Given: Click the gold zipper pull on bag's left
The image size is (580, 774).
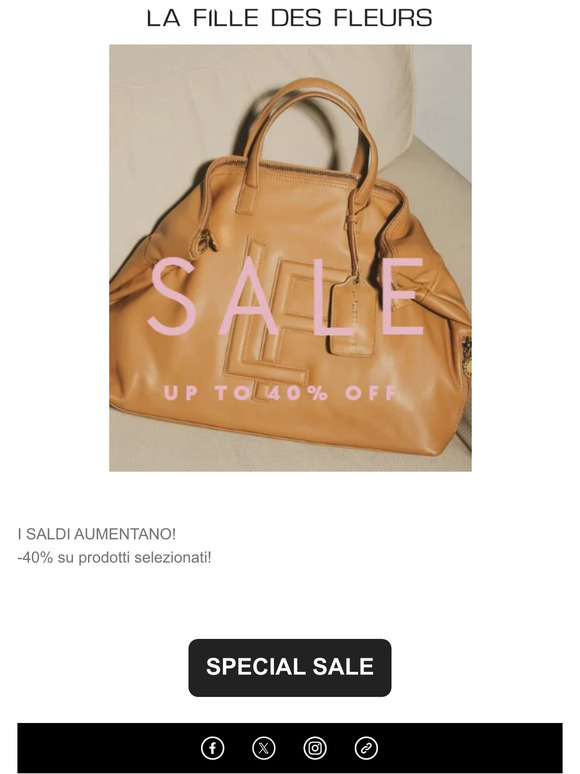Looking at the screenshot, I should pyautogui.click(x=208, y=240).
